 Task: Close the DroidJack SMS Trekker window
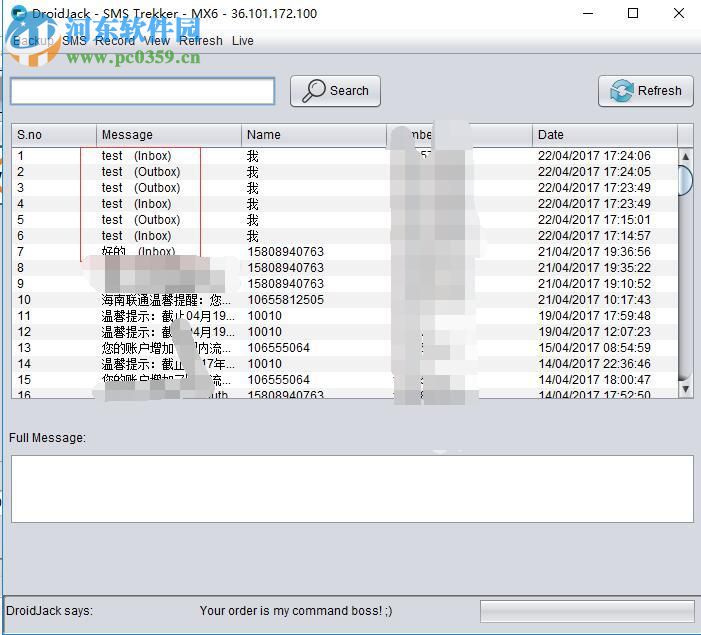[x=679, y=13]
